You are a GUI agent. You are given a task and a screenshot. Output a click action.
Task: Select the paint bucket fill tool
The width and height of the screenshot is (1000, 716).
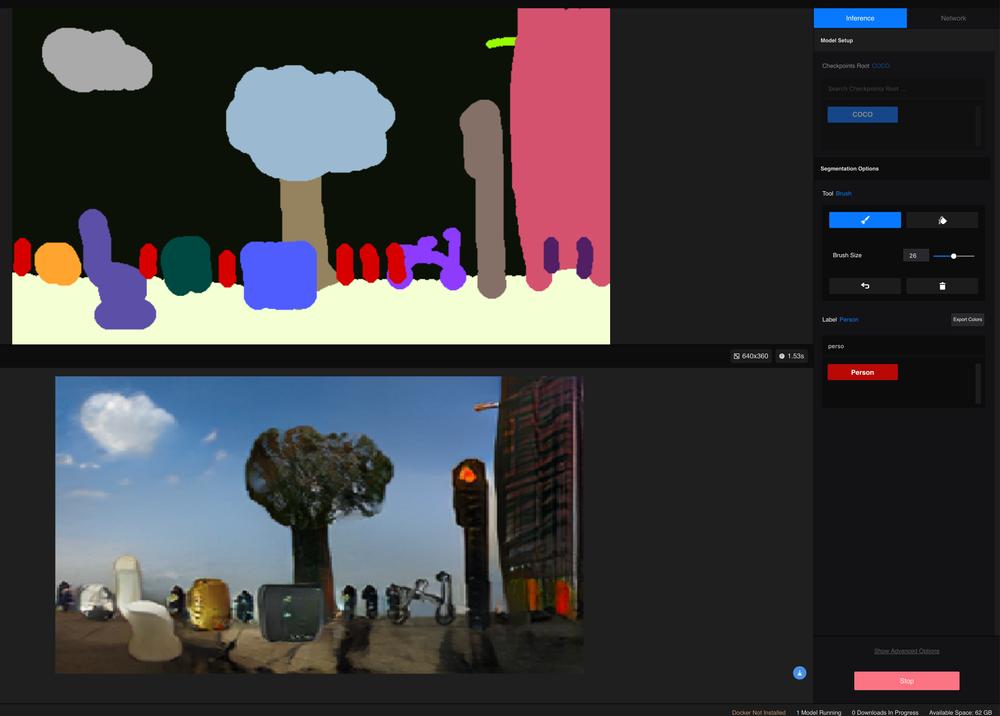pyautogui.click(x=942, y=220)
